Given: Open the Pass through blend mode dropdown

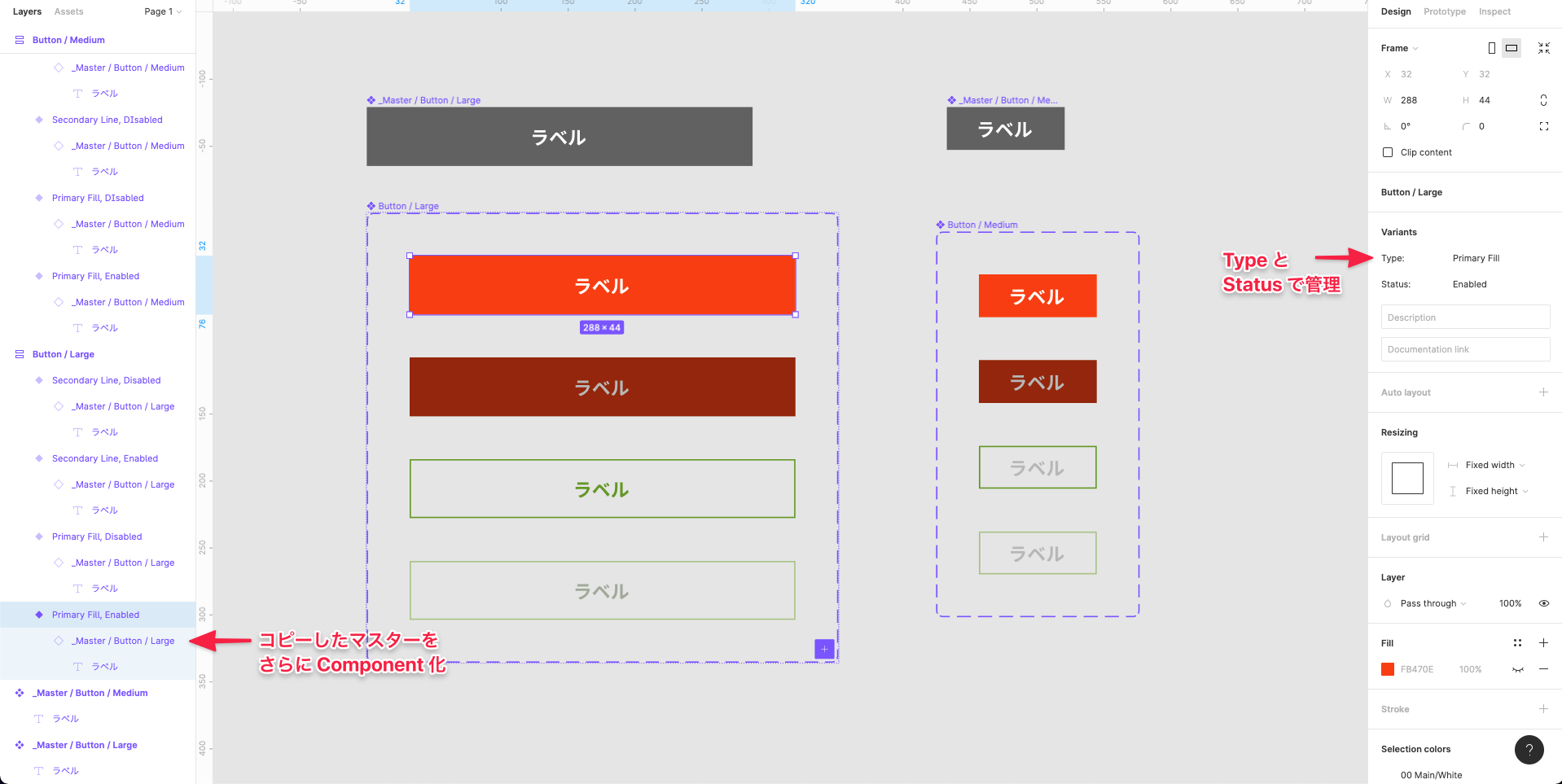Looking at the screenshot, I should click(x=1433, y=603).
